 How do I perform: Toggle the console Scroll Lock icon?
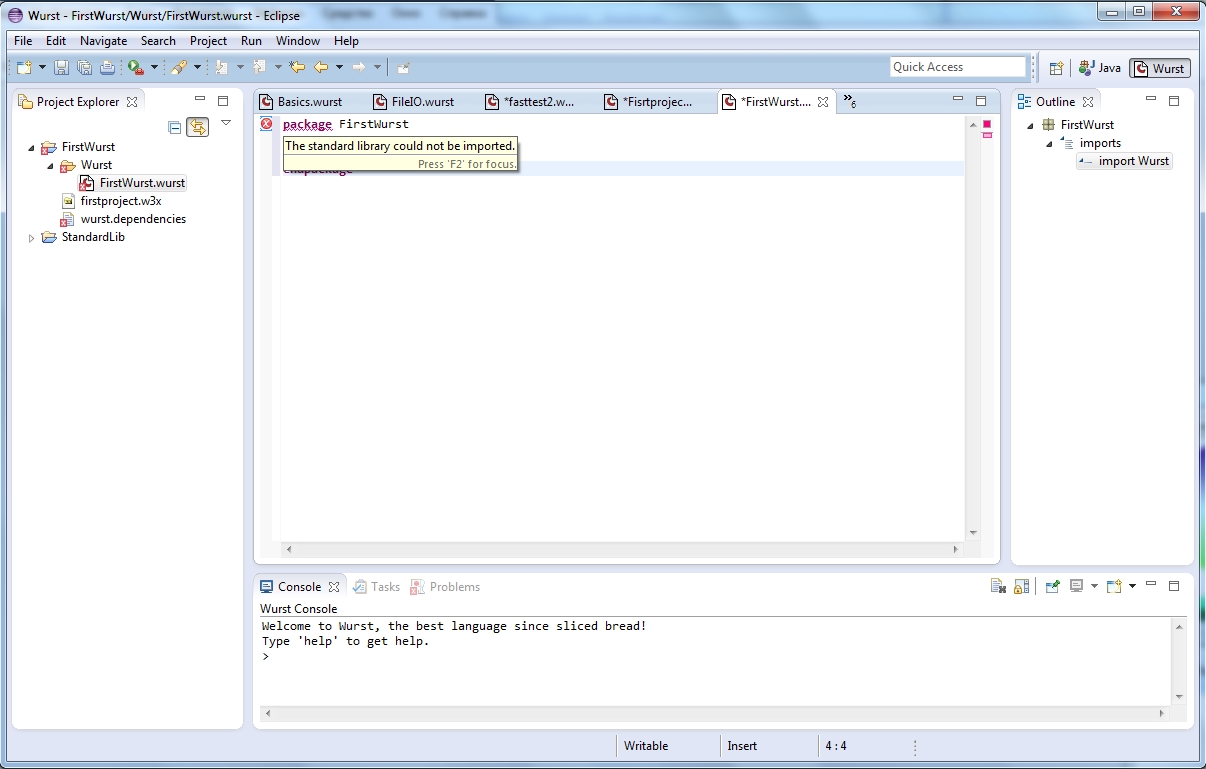1021,586
